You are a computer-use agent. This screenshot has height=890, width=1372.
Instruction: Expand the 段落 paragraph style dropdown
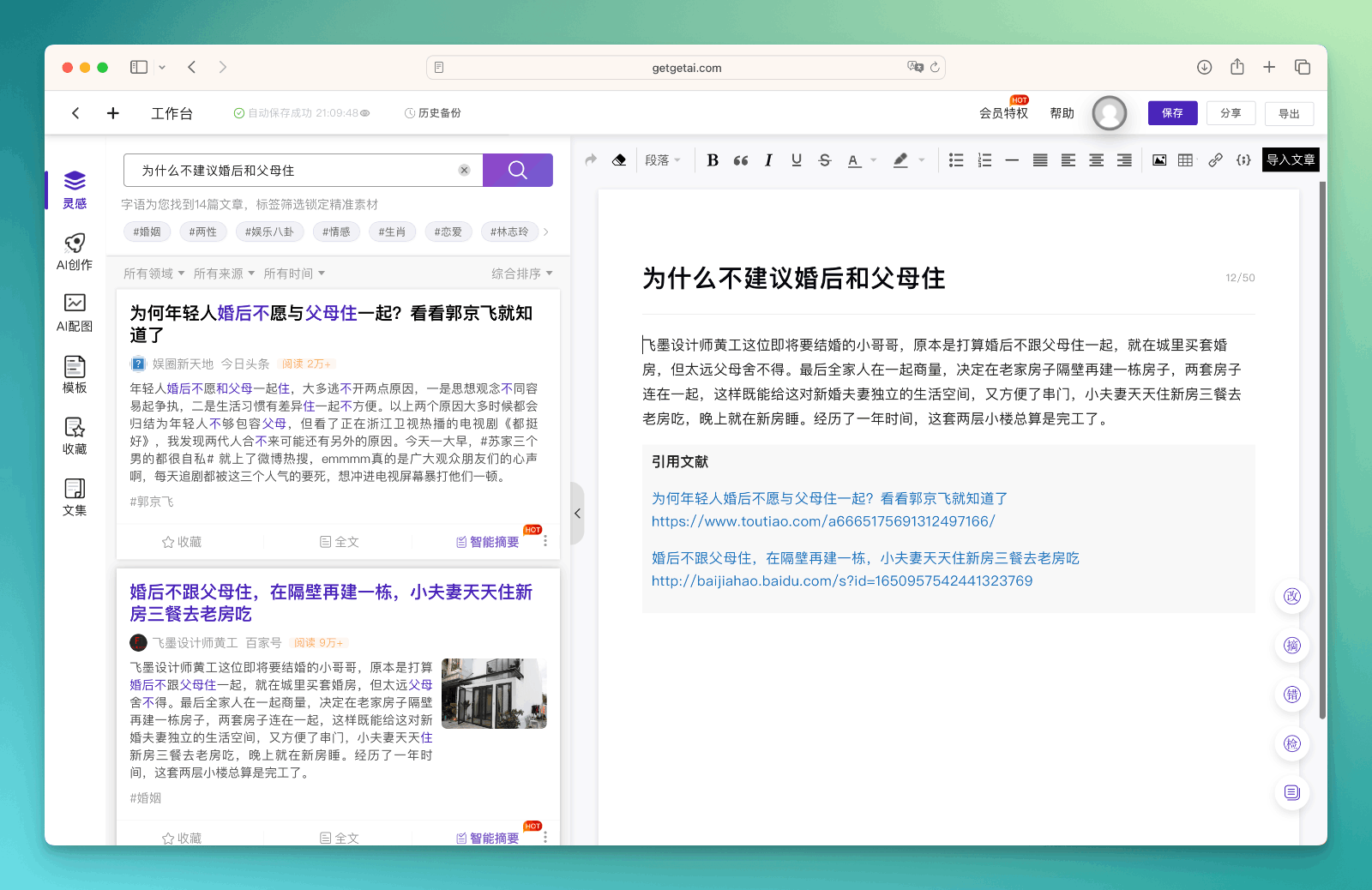pos(663,160)
